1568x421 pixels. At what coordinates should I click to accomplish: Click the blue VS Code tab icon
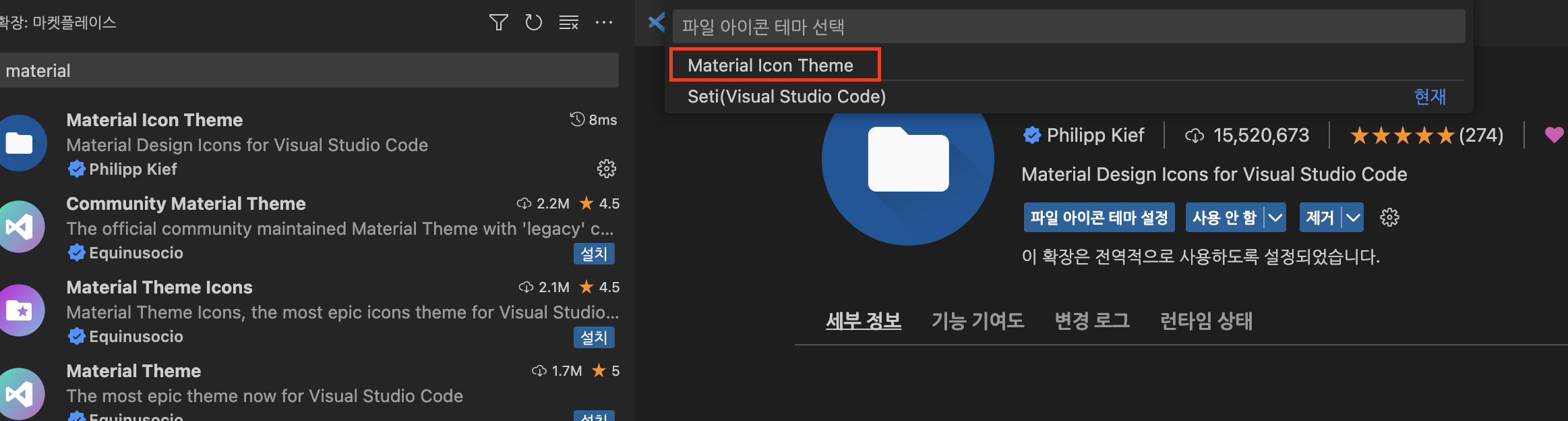point(656,23)
